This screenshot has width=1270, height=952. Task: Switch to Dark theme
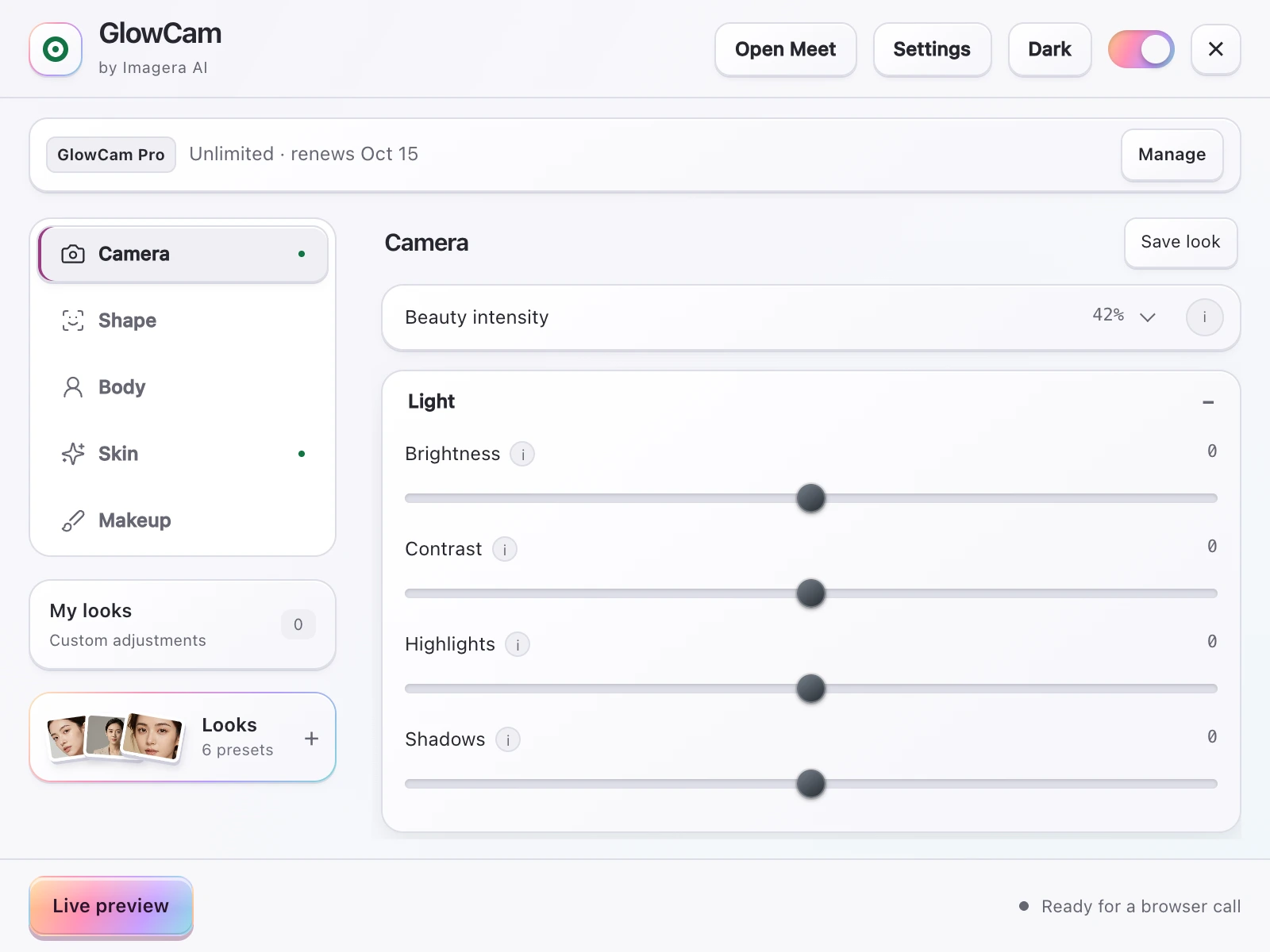1049,49
